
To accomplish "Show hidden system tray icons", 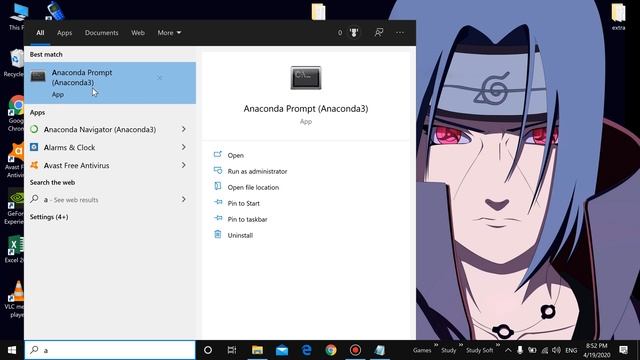I will (508, 350).
